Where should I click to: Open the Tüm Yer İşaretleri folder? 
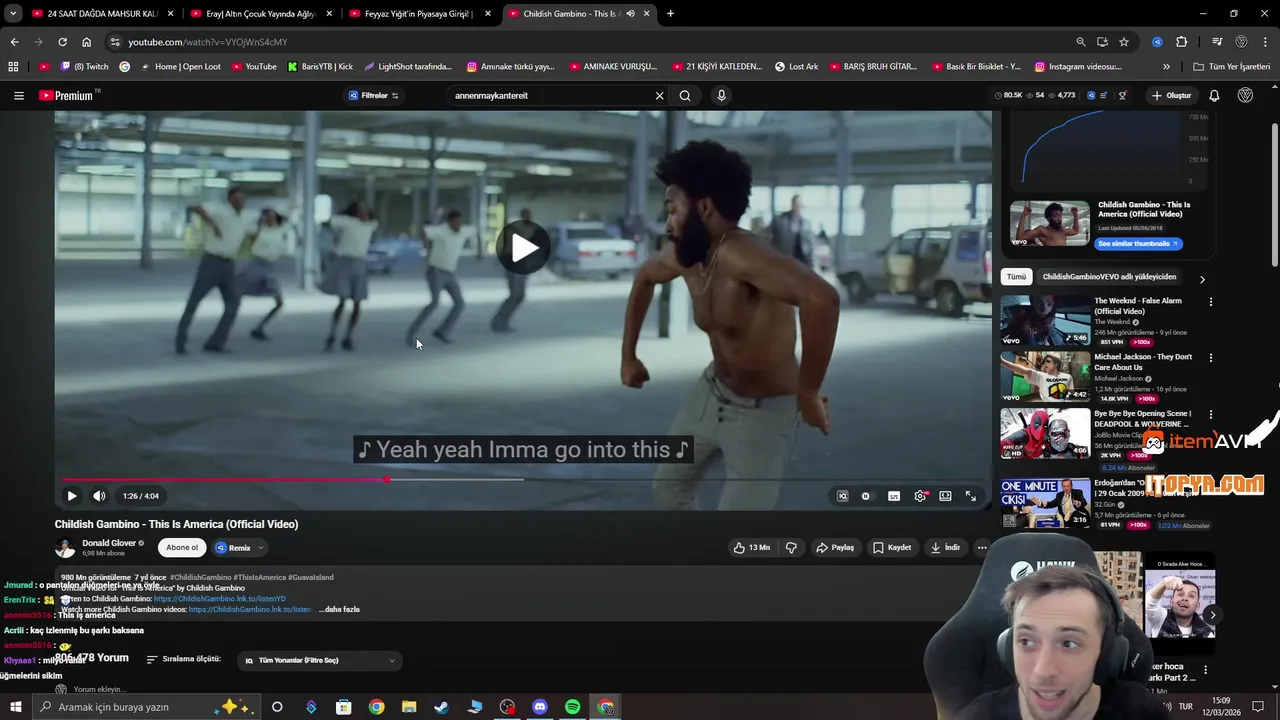[1232, 67]
